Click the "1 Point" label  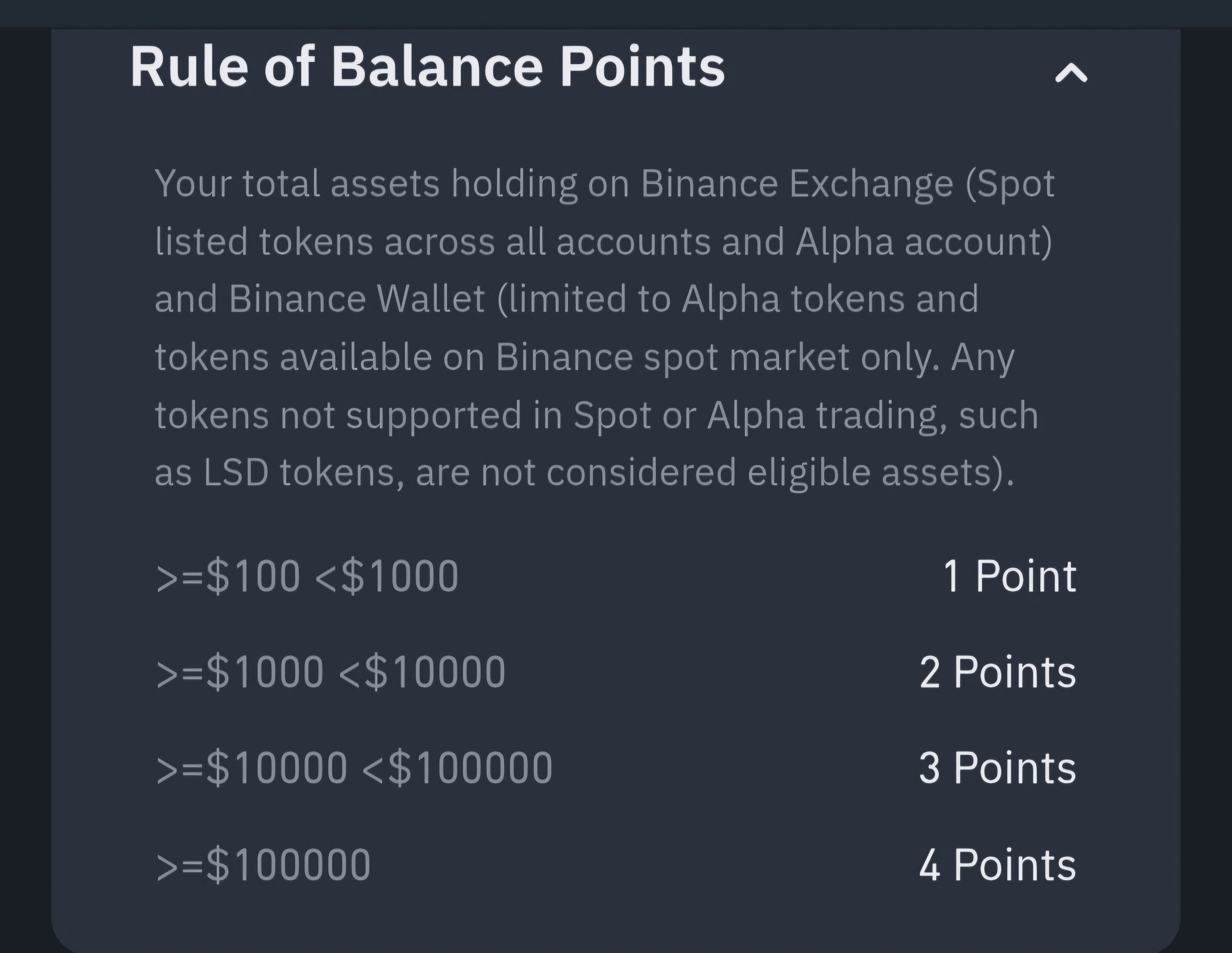click(1009, 576)
